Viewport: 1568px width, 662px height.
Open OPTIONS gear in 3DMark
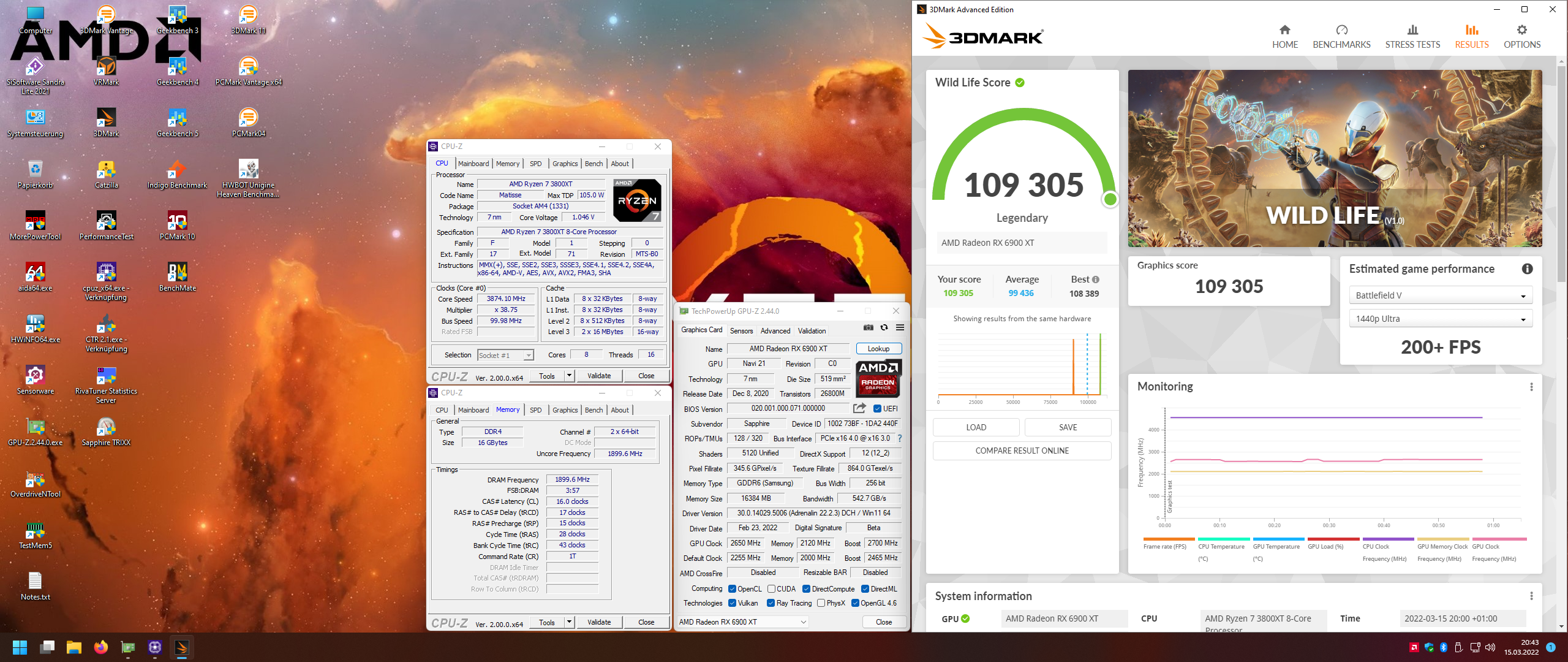click(x=1522, y=37)
